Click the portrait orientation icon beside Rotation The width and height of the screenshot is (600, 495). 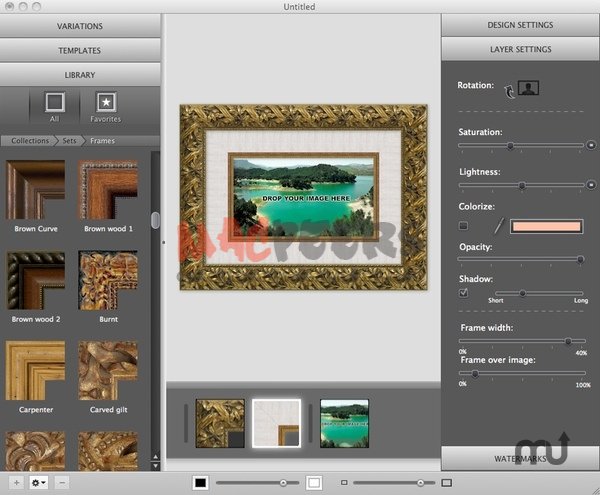point(530,88)
